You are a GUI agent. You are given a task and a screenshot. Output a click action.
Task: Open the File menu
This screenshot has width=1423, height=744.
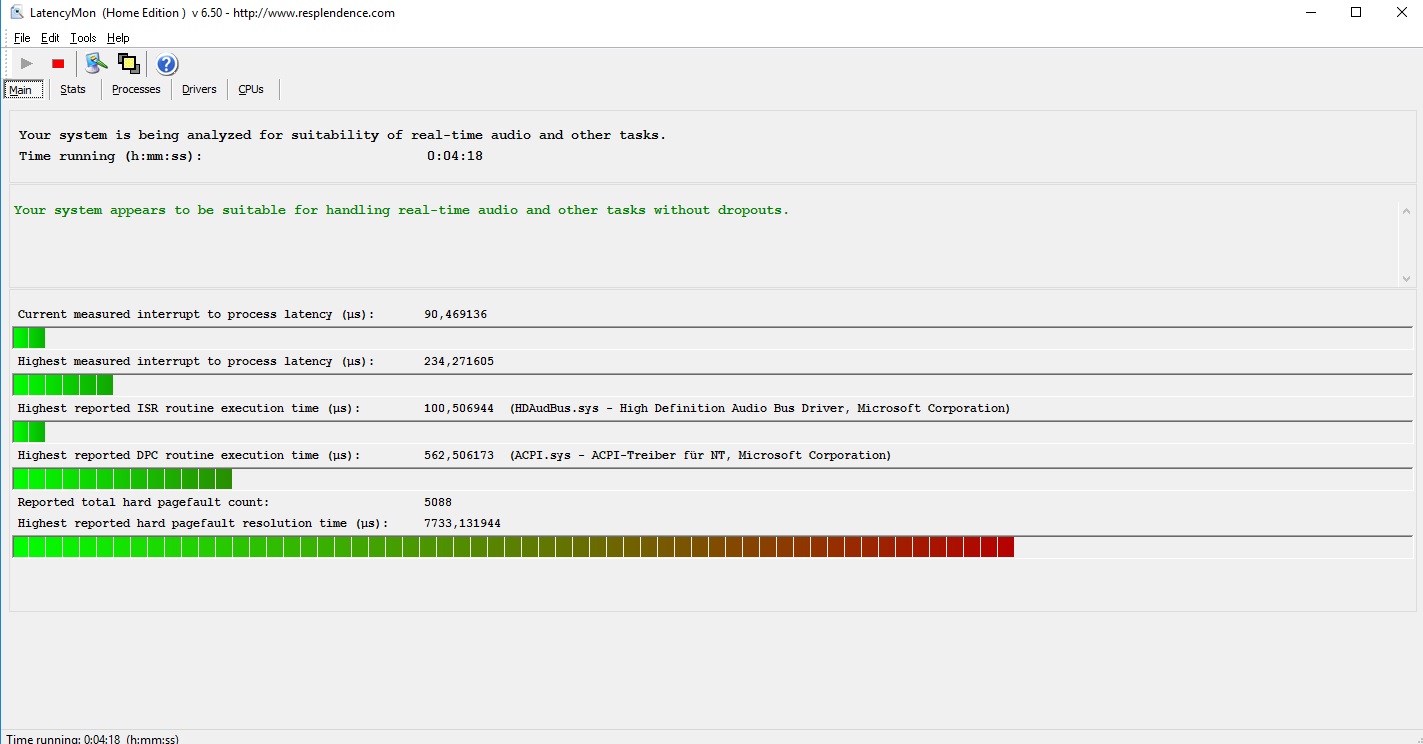click(x=22, y=38)
